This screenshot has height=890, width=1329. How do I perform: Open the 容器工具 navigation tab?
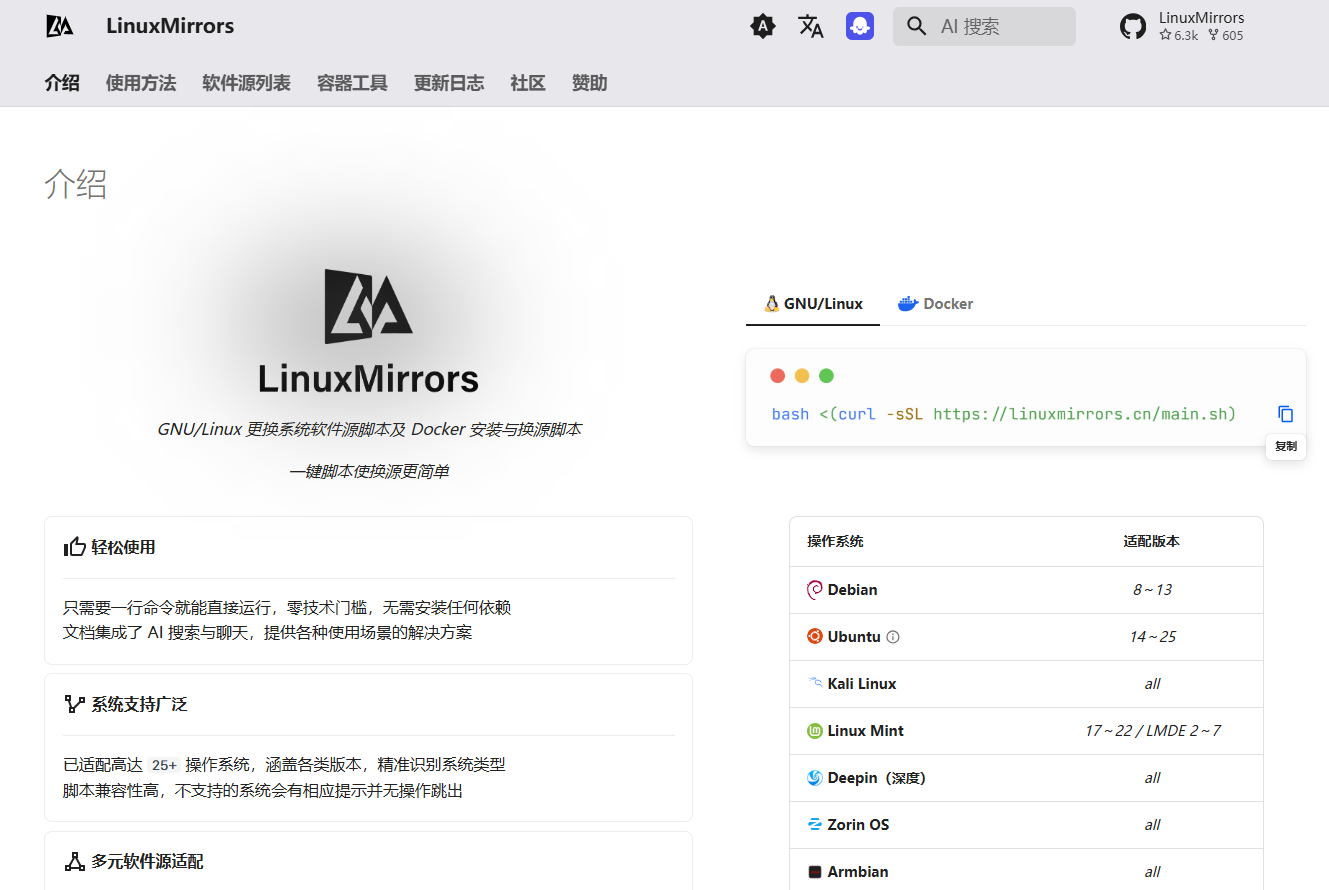[352, 83]
